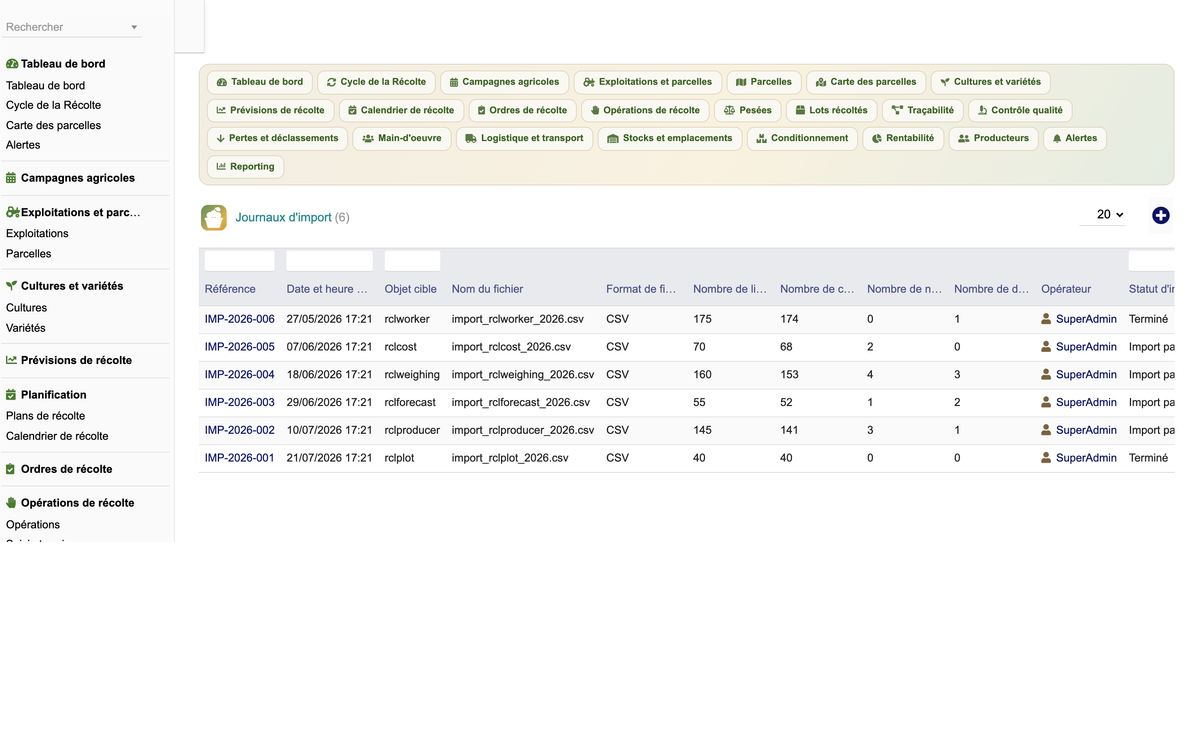Sort by Référence column header
Image resolution: width=1200 pixels, height=743 pixels.
coord(230,289)
